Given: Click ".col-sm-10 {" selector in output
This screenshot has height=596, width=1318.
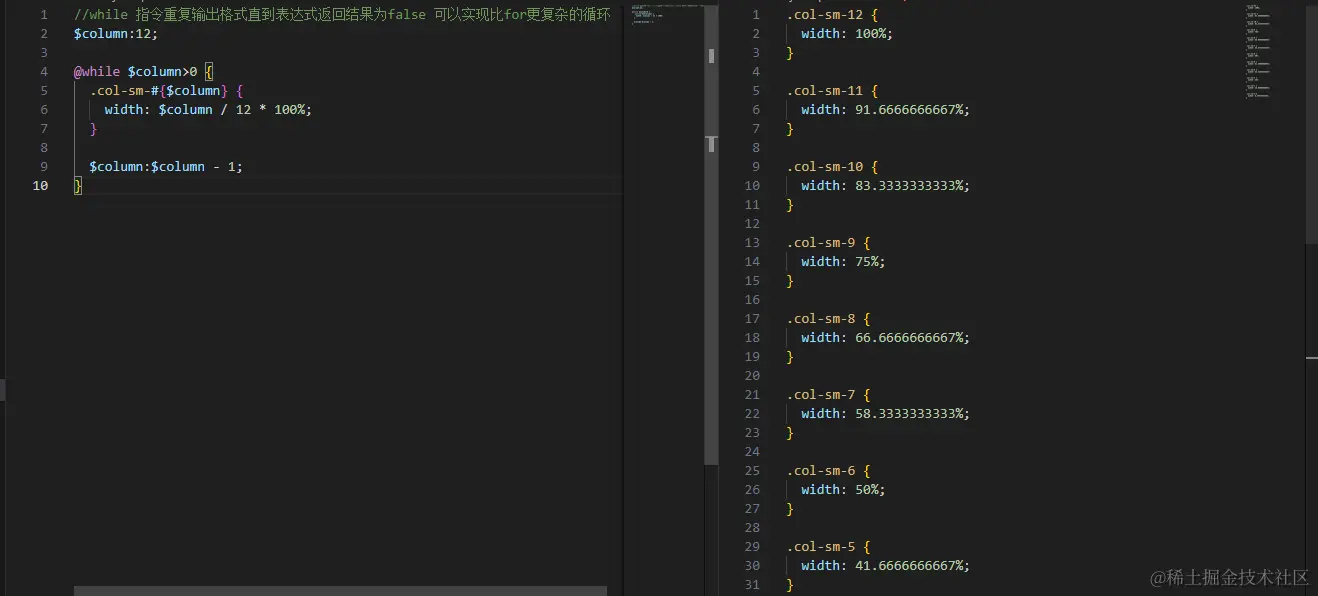Looking at the screenshot, I should tap(832, 167).
